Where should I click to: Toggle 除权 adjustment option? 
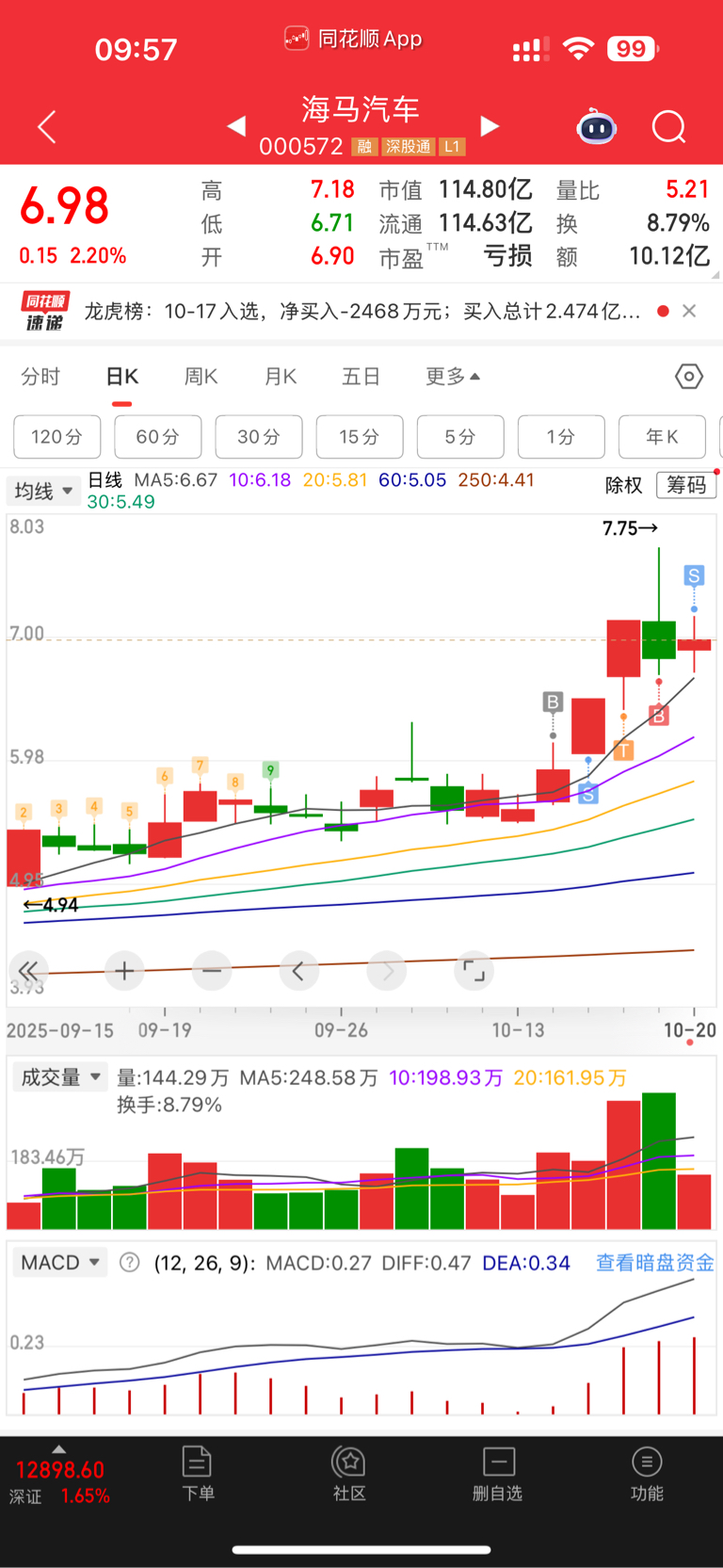[x=623, y=485]
